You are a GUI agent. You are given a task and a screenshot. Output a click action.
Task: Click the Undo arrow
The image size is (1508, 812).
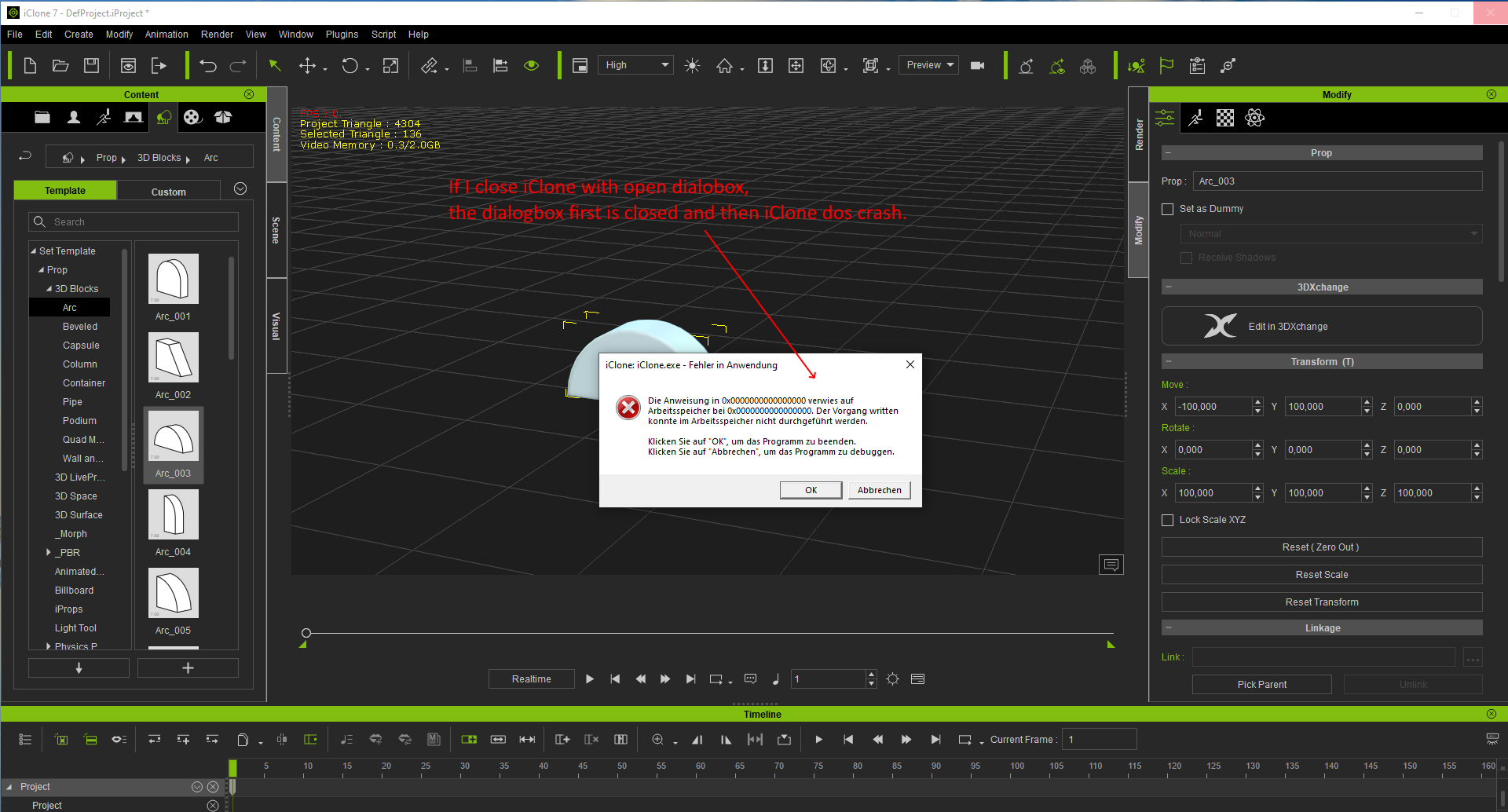click(x=207, y=66)
